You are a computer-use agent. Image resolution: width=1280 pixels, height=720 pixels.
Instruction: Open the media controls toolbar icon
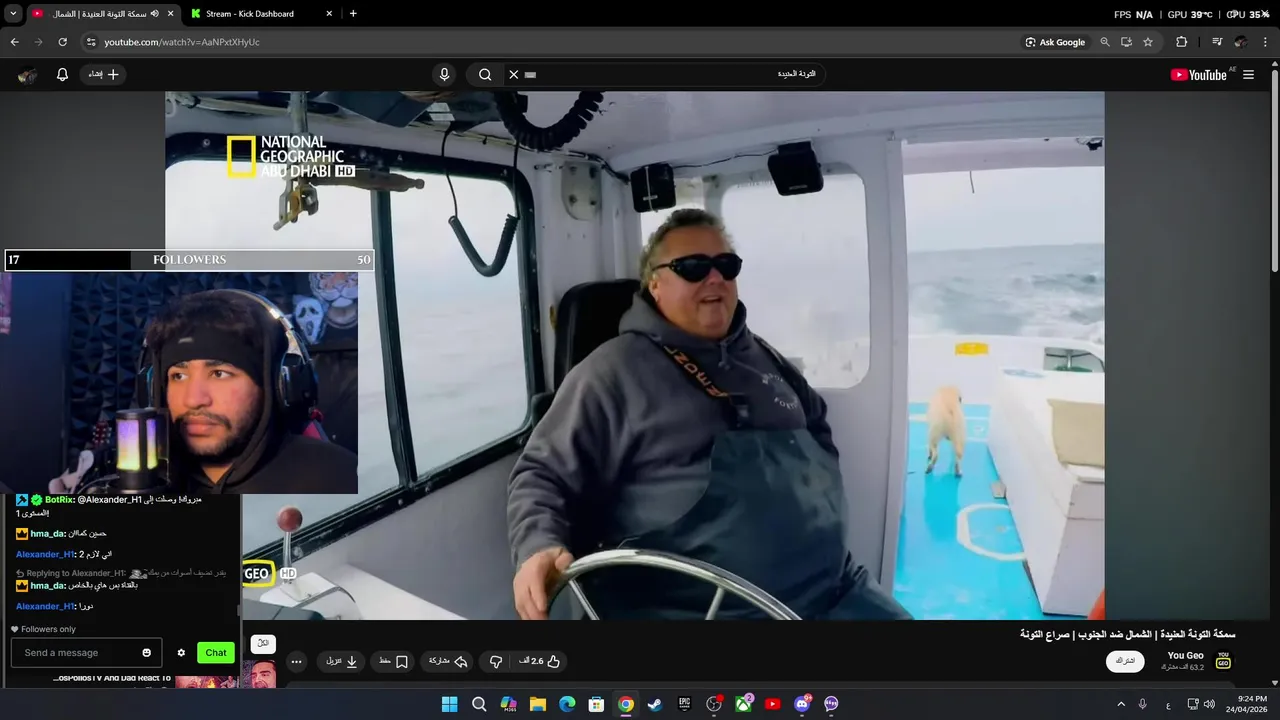[x=1217, y=42]
